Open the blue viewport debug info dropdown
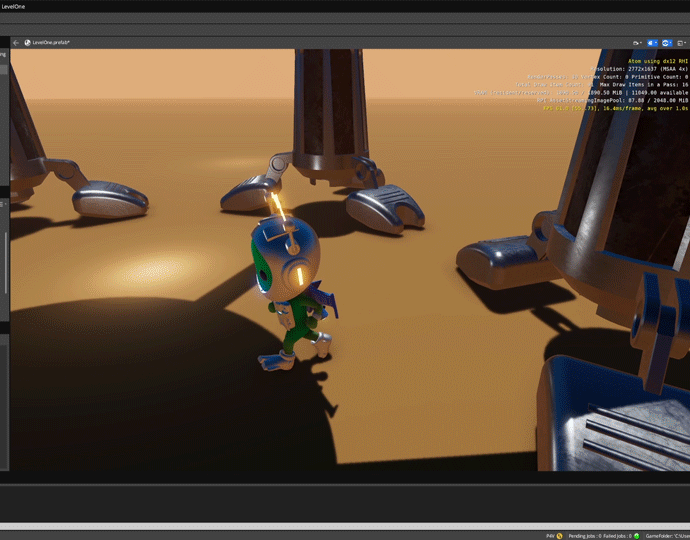 pos(652,43)
